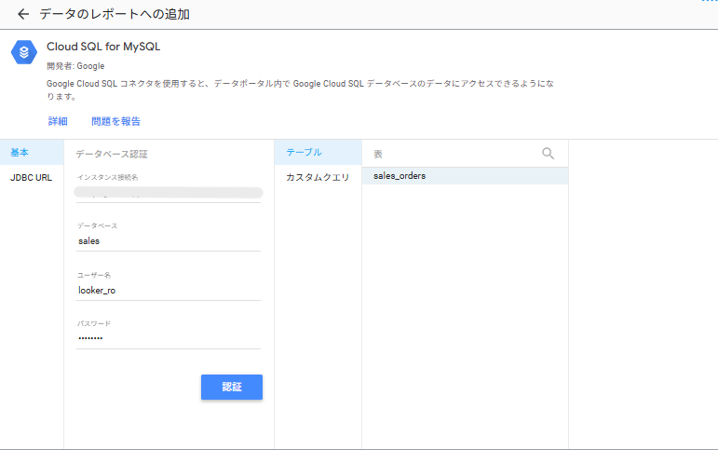Select the sales_orders table row
Image resolution: width=718 pixels, height=450 pixels.
(465, 176)
